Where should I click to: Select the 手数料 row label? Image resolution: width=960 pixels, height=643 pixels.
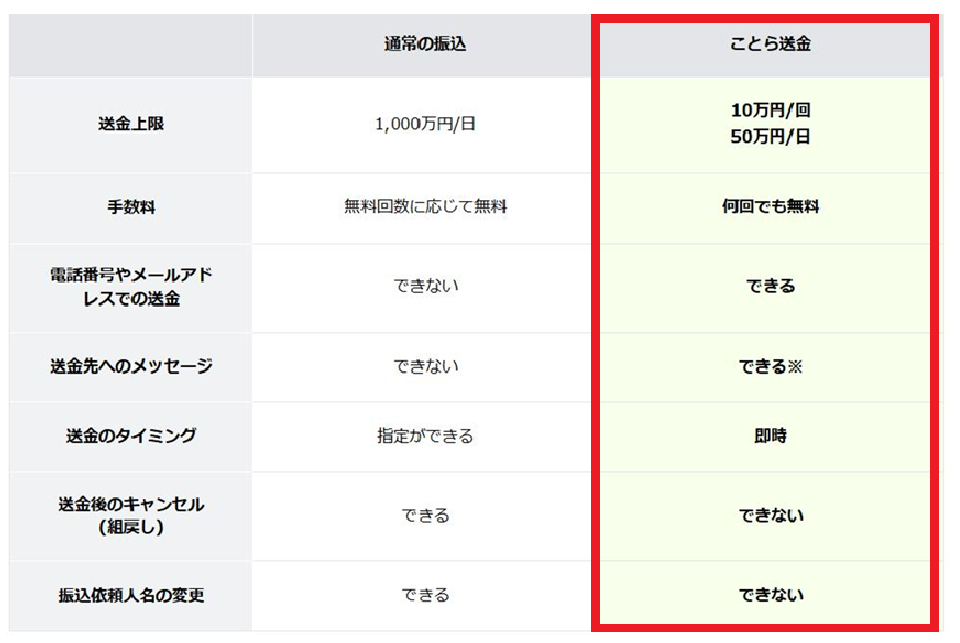point(131,207)
